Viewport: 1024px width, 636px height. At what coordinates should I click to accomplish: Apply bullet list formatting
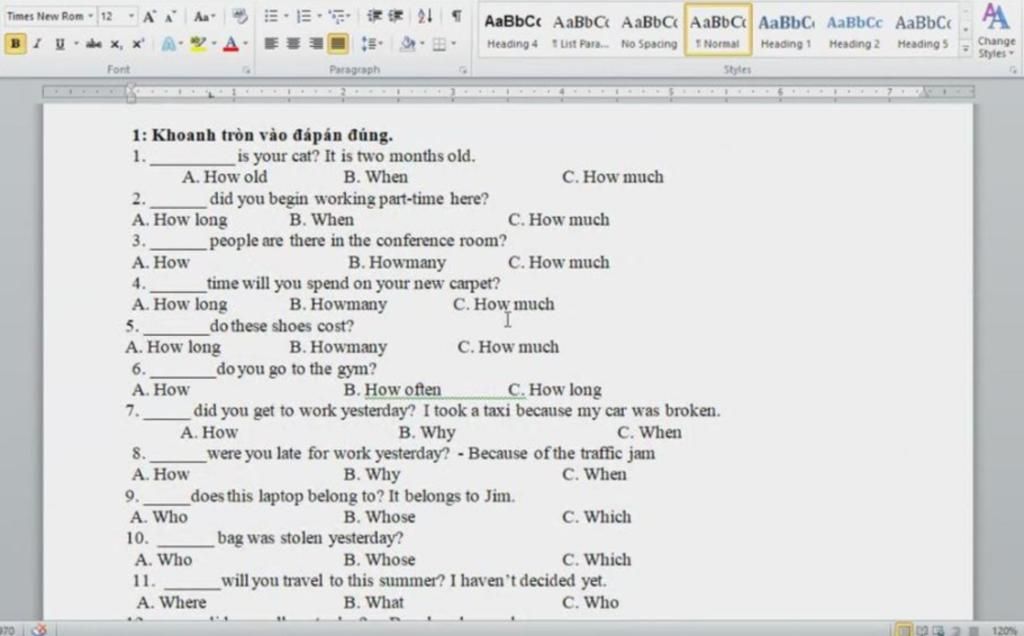[x=270, y=16]
